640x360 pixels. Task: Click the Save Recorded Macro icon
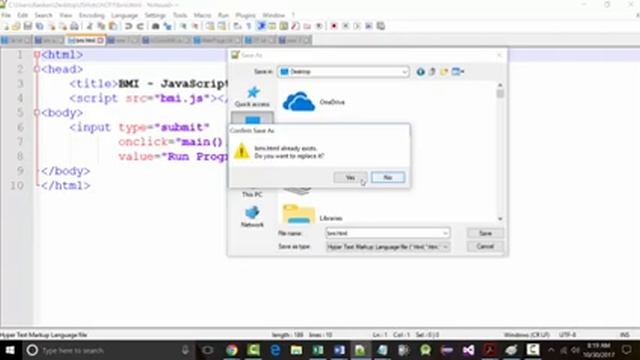381,26
